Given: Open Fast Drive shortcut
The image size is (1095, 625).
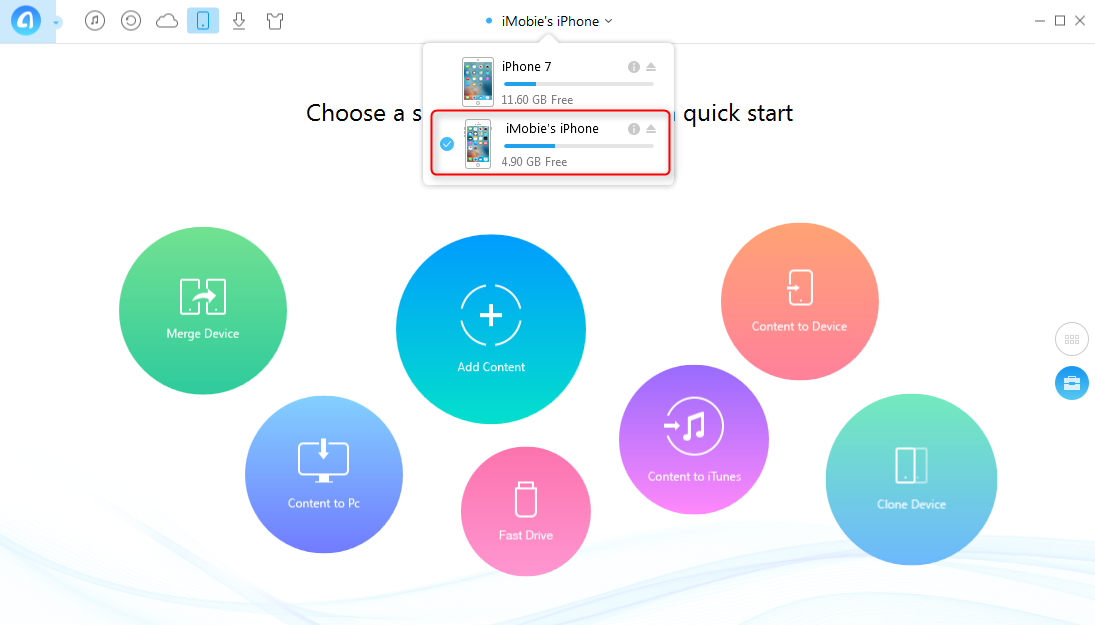Looking at the screenshot, I should pos(526,511).
